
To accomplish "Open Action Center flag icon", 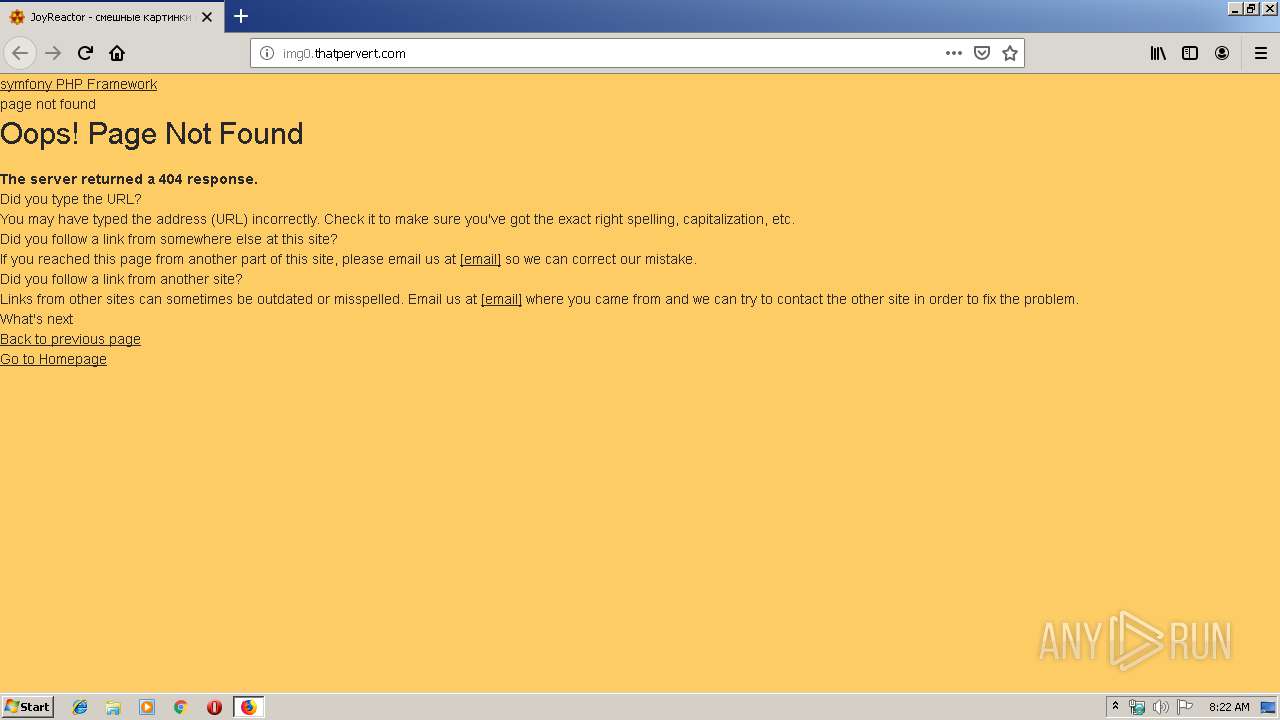I will coord(1185,707).
